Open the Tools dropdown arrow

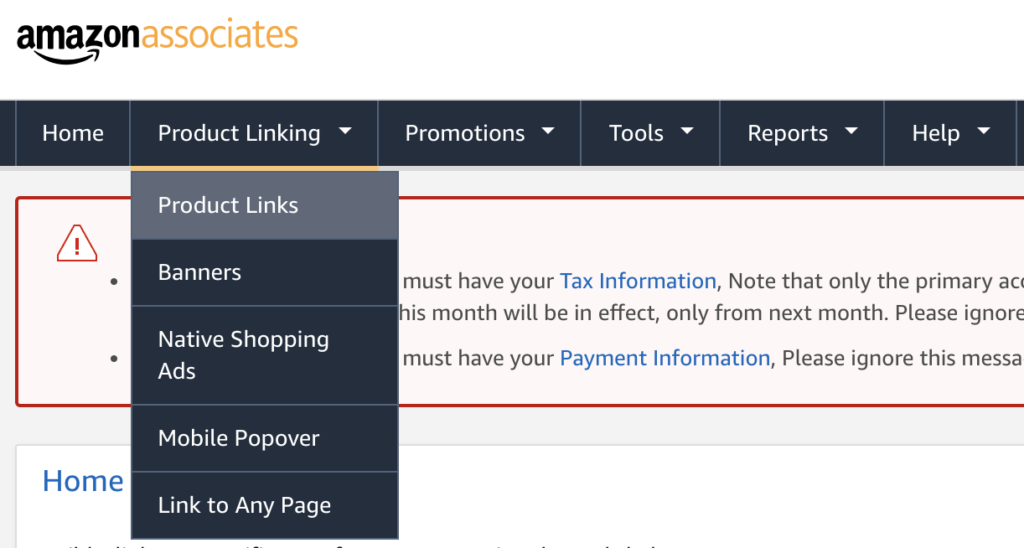687,132
